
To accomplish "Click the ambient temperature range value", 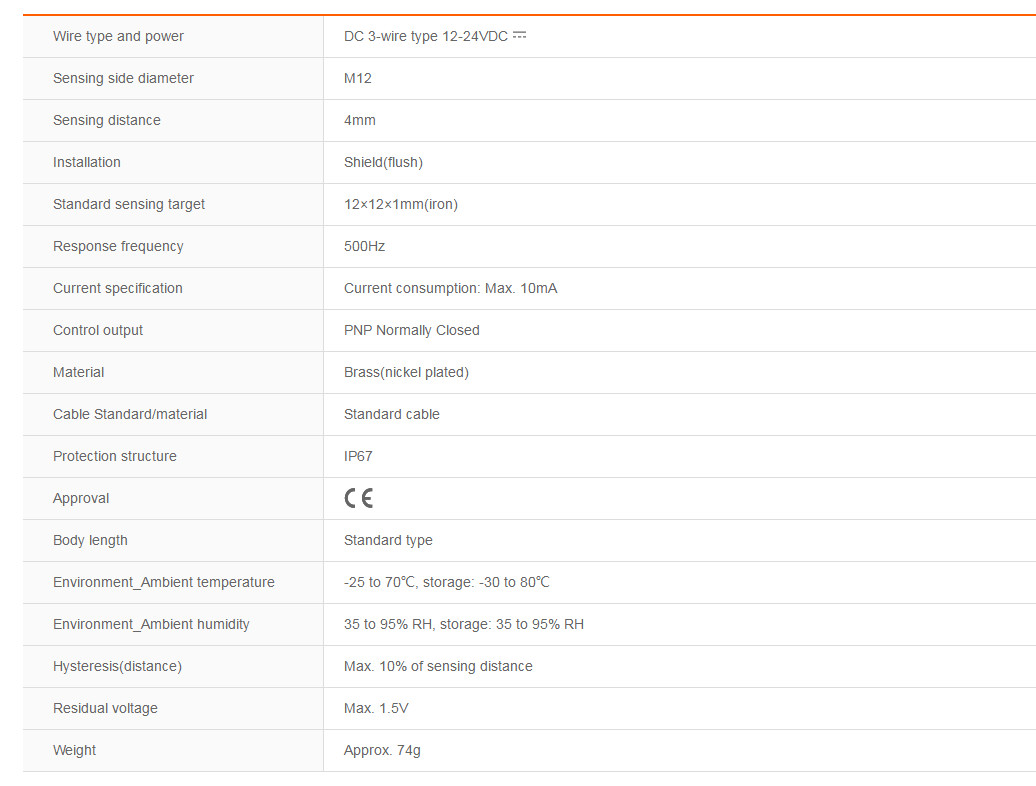I will pyautogui.click(x=447, y=582).
